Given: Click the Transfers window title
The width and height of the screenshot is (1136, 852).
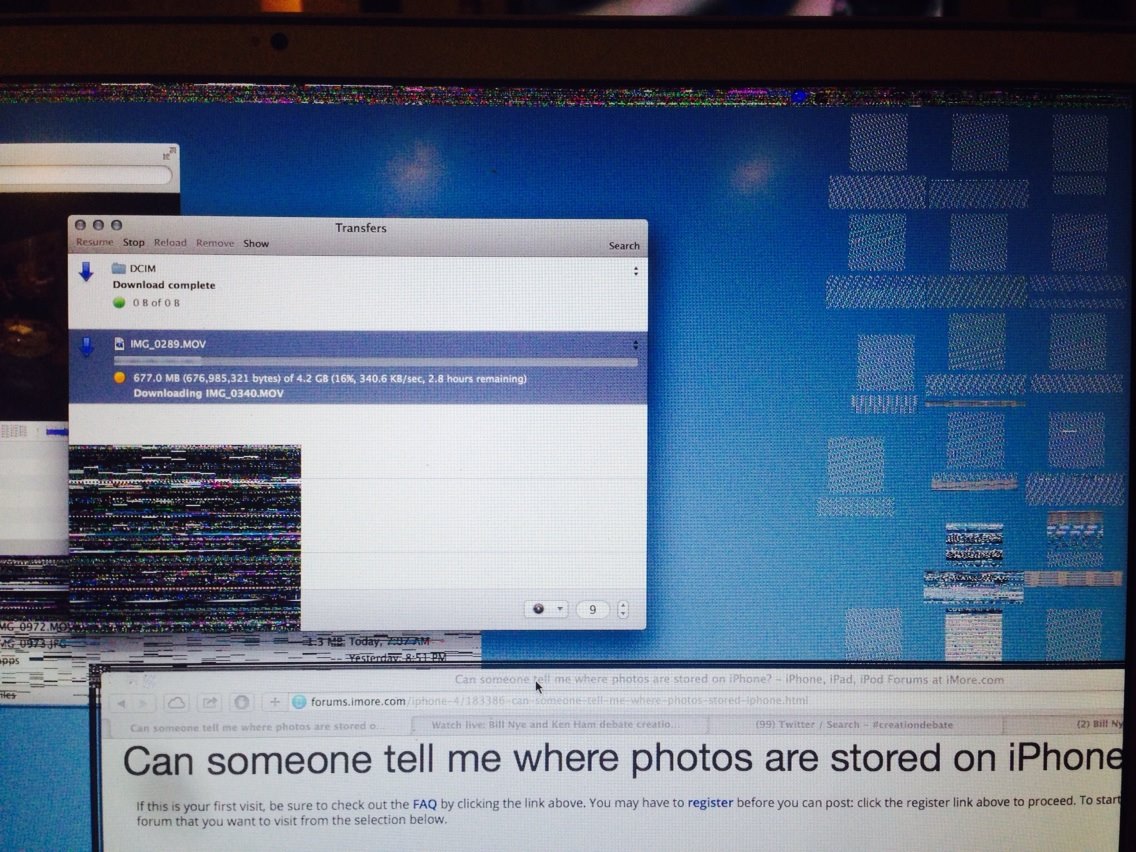Looking at the screenshot, I should 361,227.
